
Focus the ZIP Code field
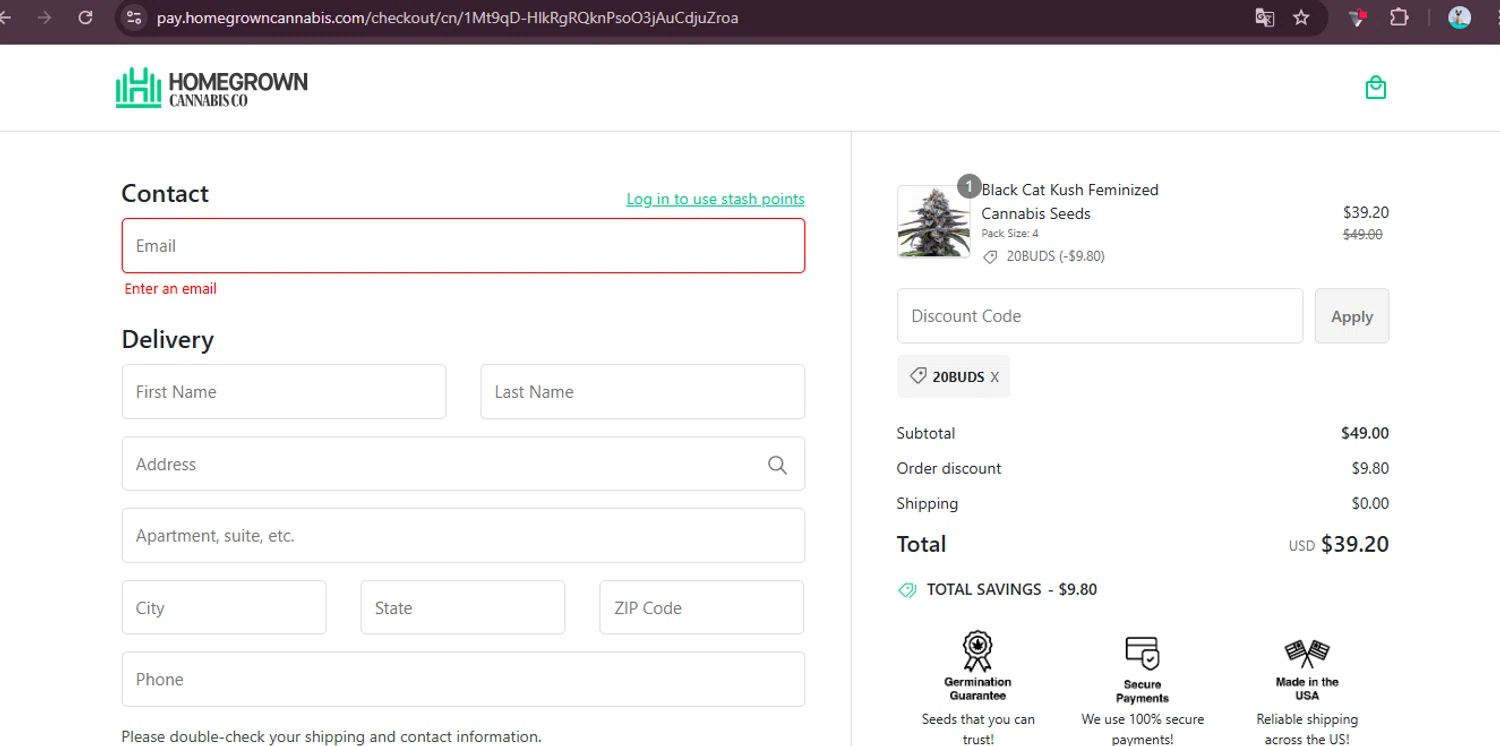coord(701,608)
